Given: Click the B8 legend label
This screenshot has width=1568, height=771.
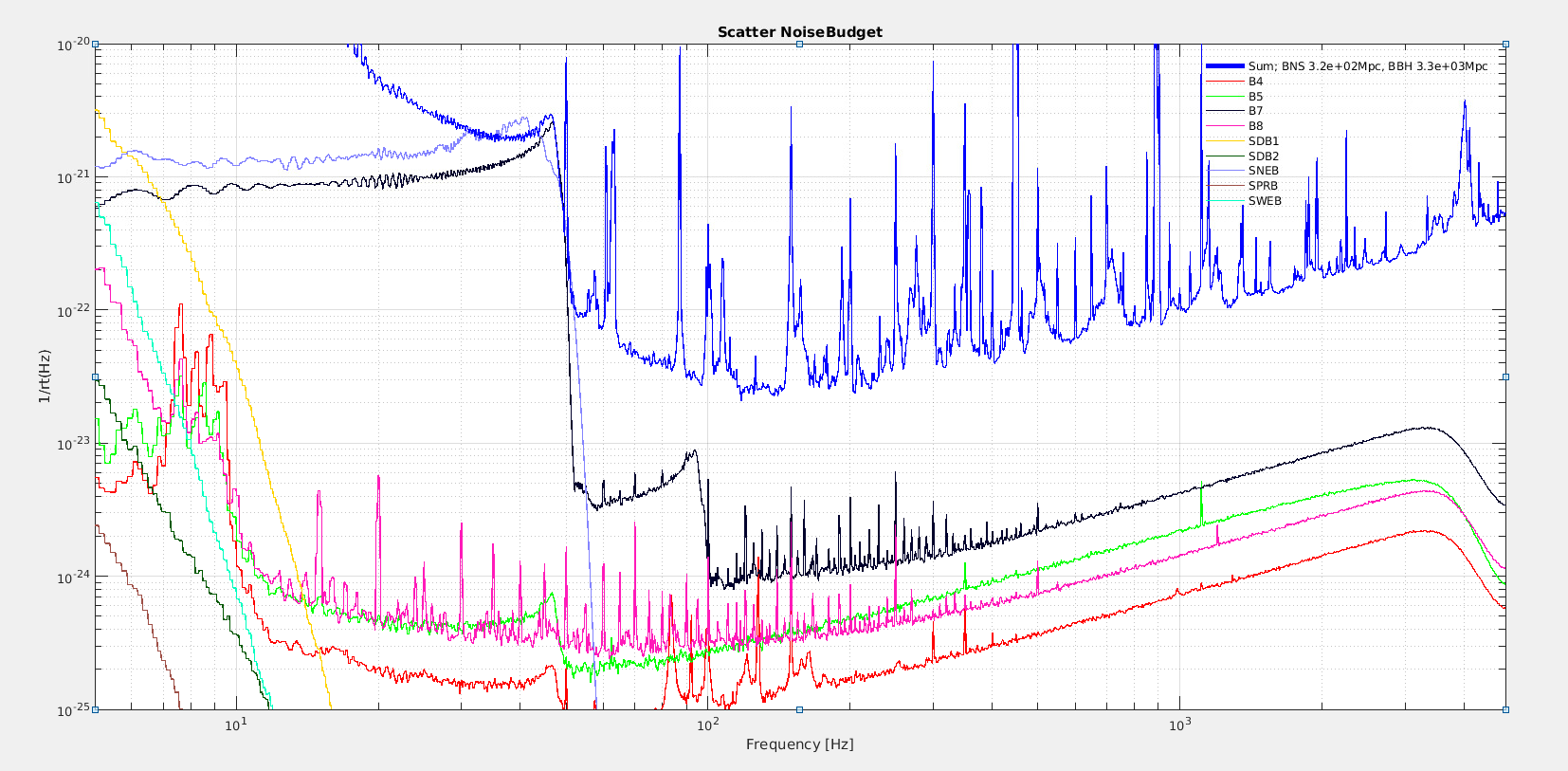Looking at the screenshot, I should 1255,126.
